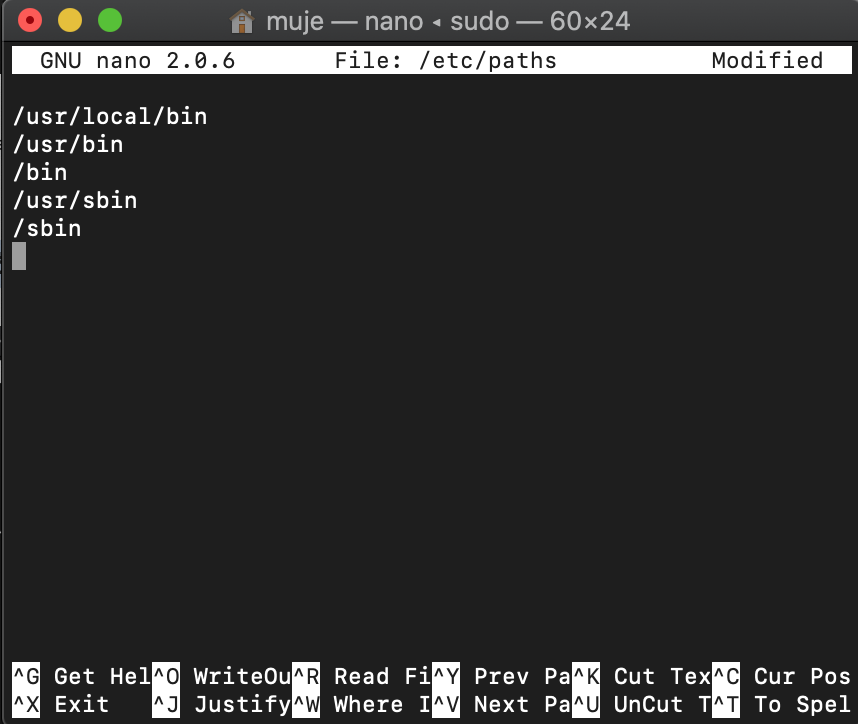Screen dimensions: 858x724
Task: Click the ^X Exit shortcut
Action: [61, 704]
